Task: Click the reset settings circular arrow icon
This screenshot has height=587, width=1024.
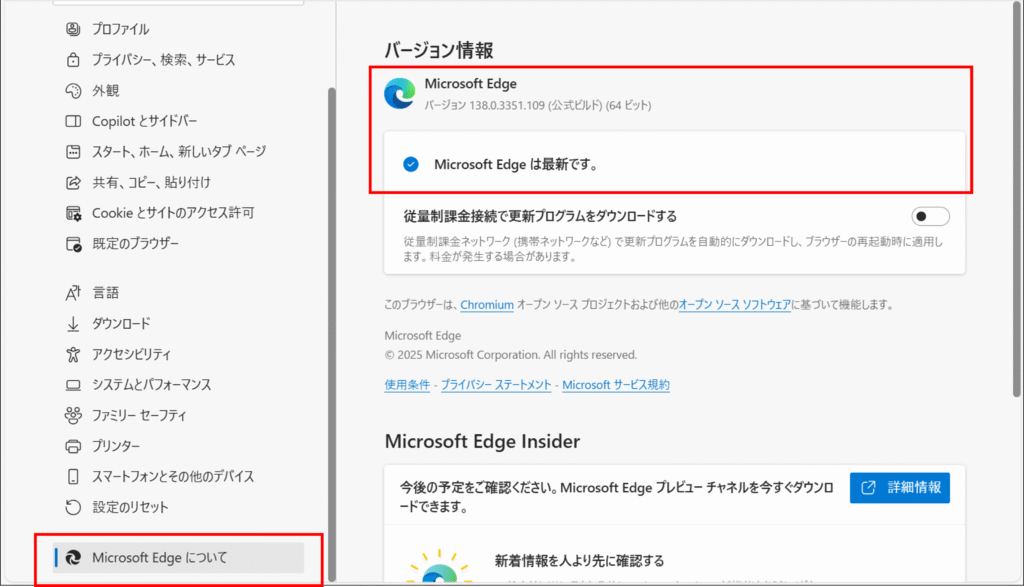Action: (73, 507)
